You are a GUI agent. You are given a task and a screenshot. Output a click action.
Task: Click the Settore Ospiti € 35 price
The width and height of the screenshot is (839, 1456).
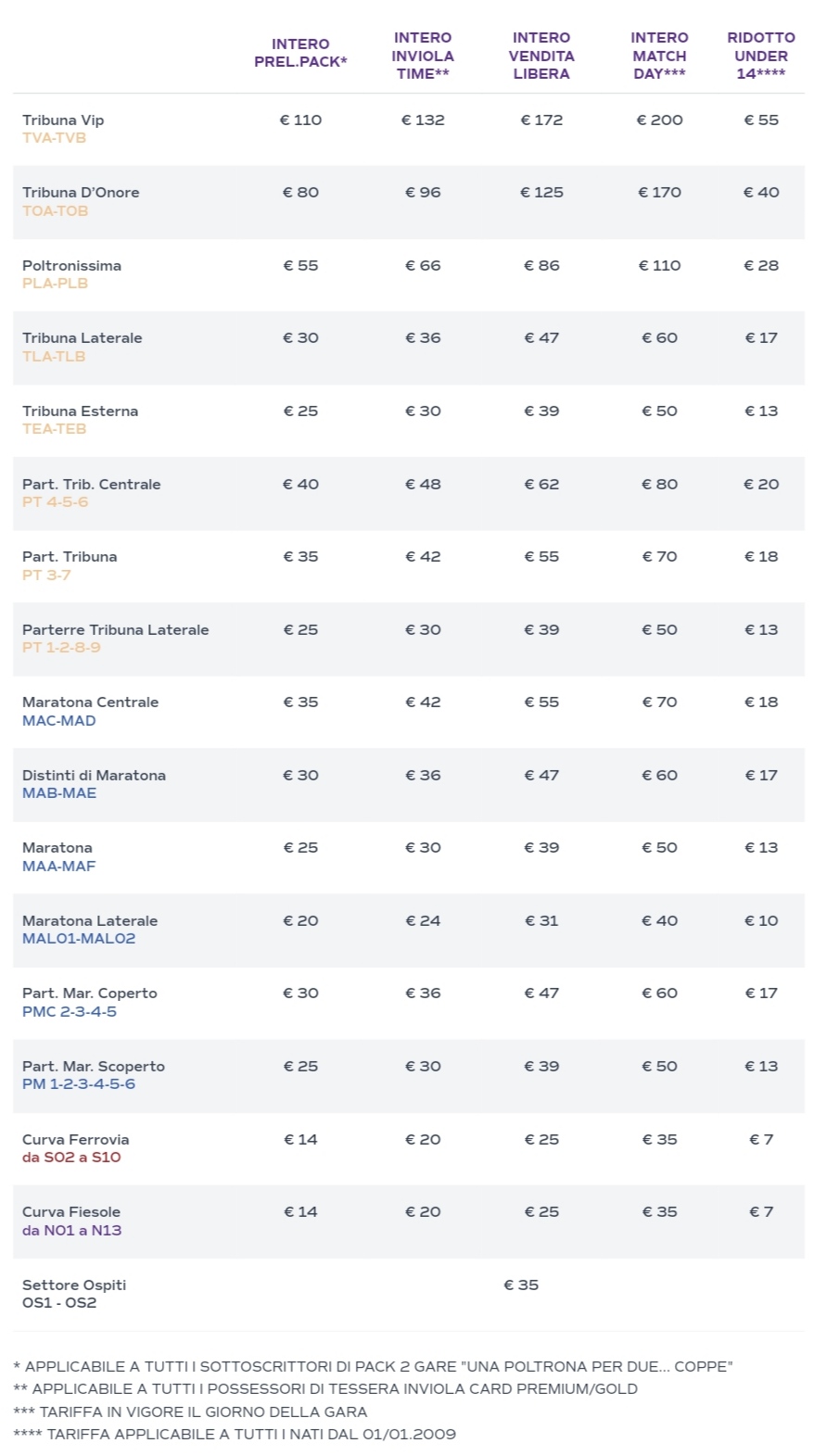(x=521, y=1285)
